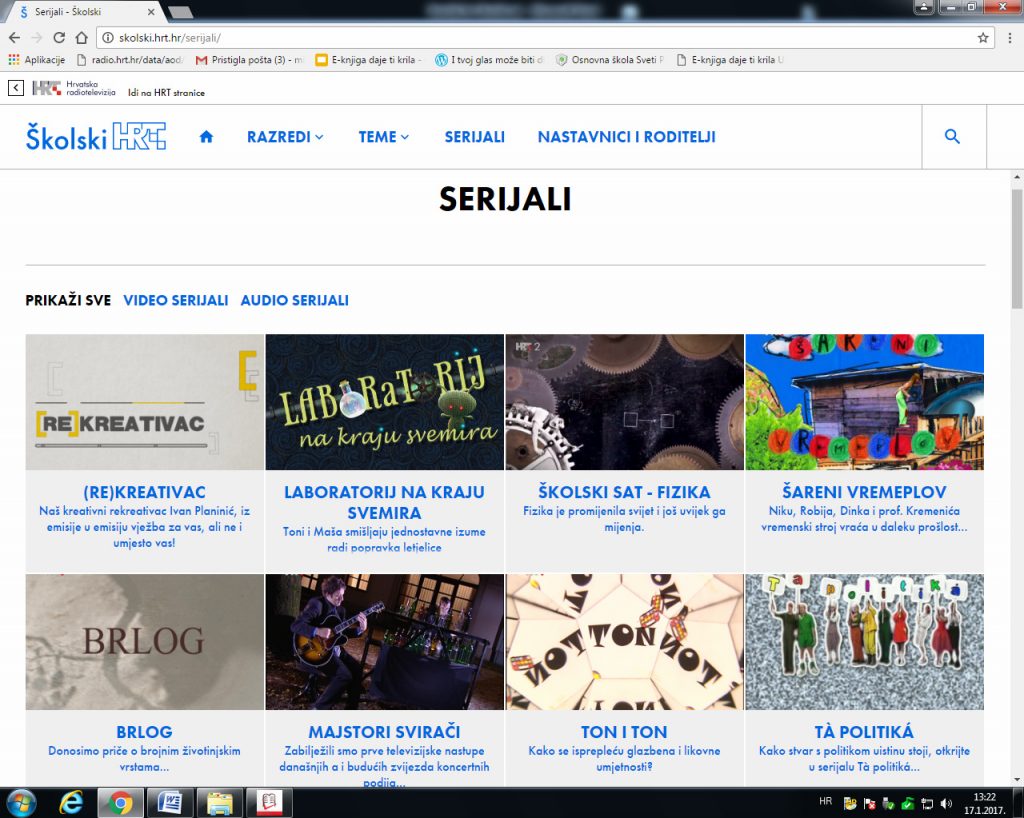Open the Apps (Aplikacije) bookmarks shortcut
The width and height of the screenshot is (1024, 818).
[x=37, y=60]
